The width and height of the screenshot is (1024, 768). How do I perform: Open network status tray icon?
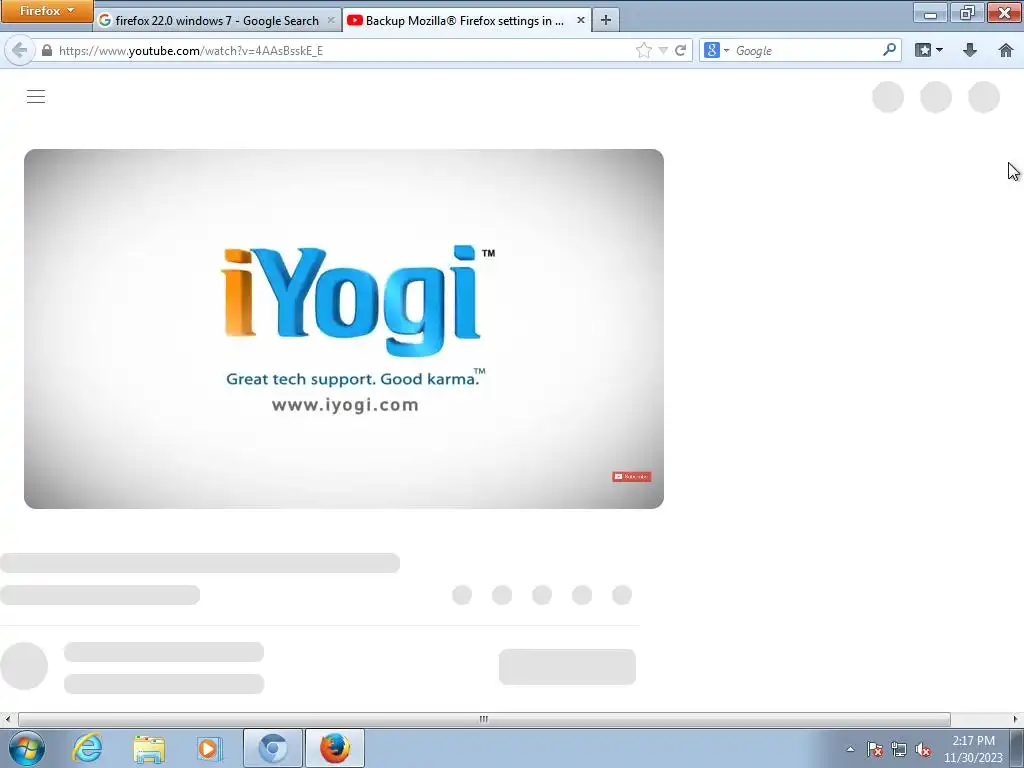click(899, 749)
